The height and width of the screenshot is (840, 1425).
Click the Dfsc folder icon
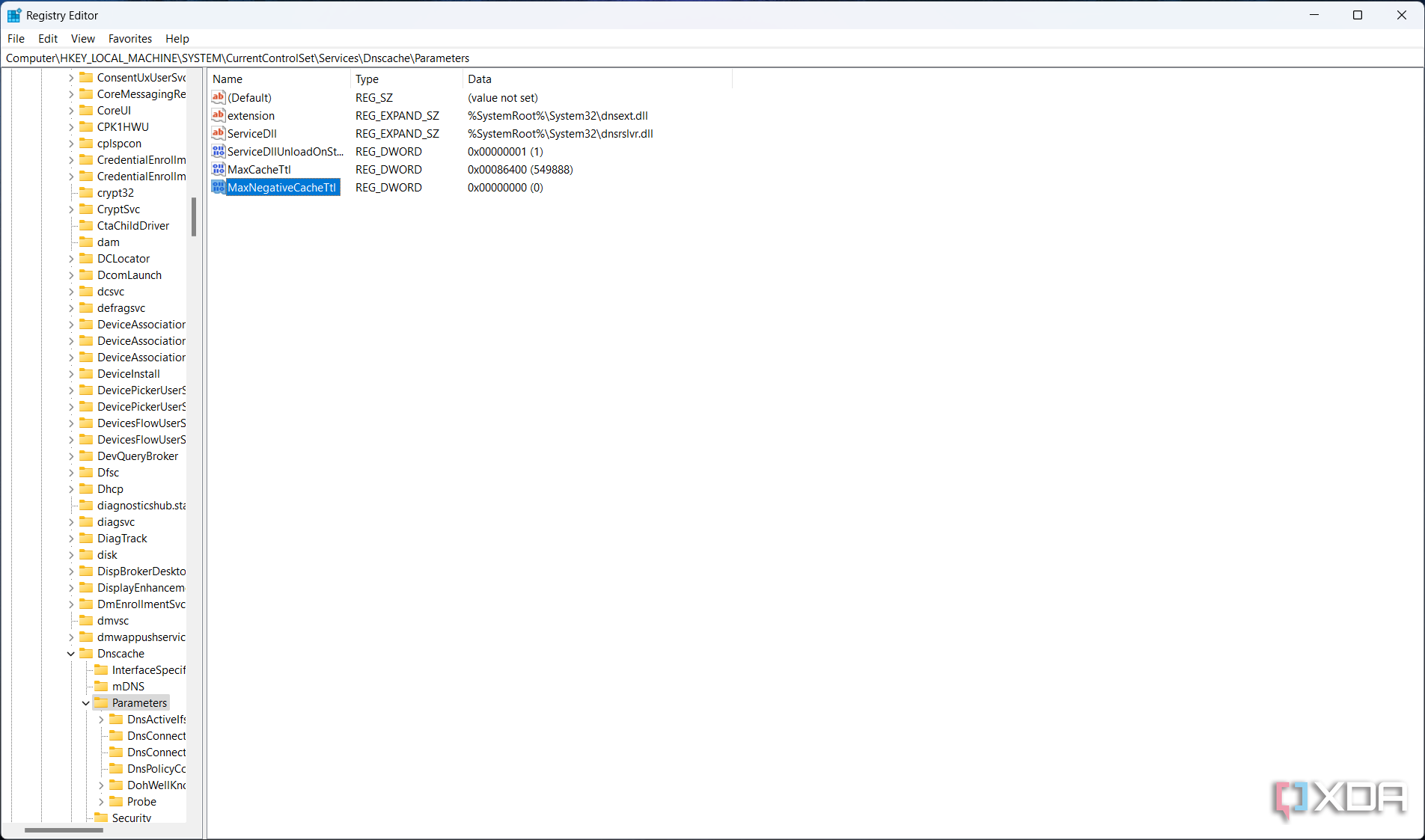(x=86, y=472)
